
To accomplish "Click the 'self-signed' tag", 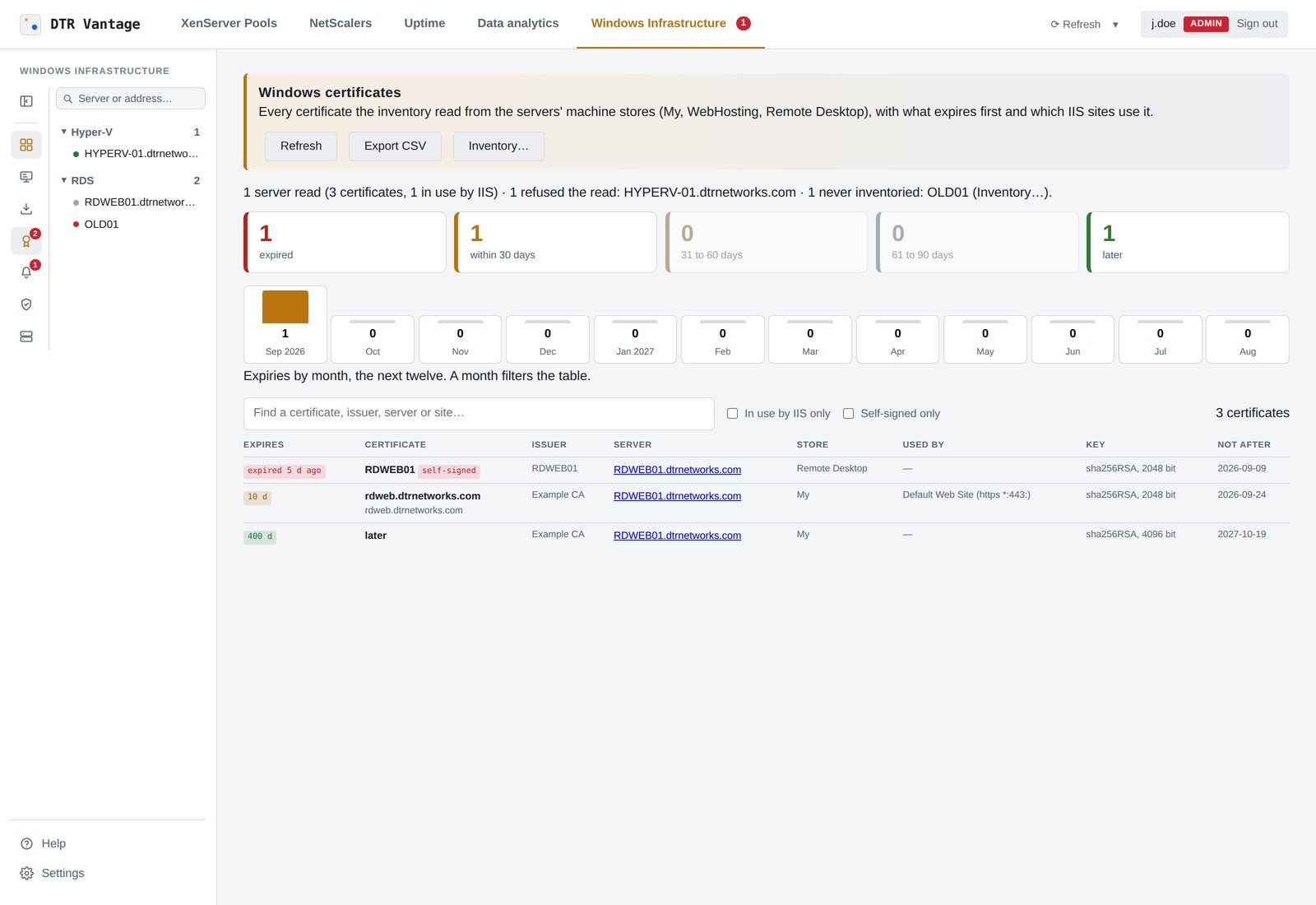I will pos(449,471).
